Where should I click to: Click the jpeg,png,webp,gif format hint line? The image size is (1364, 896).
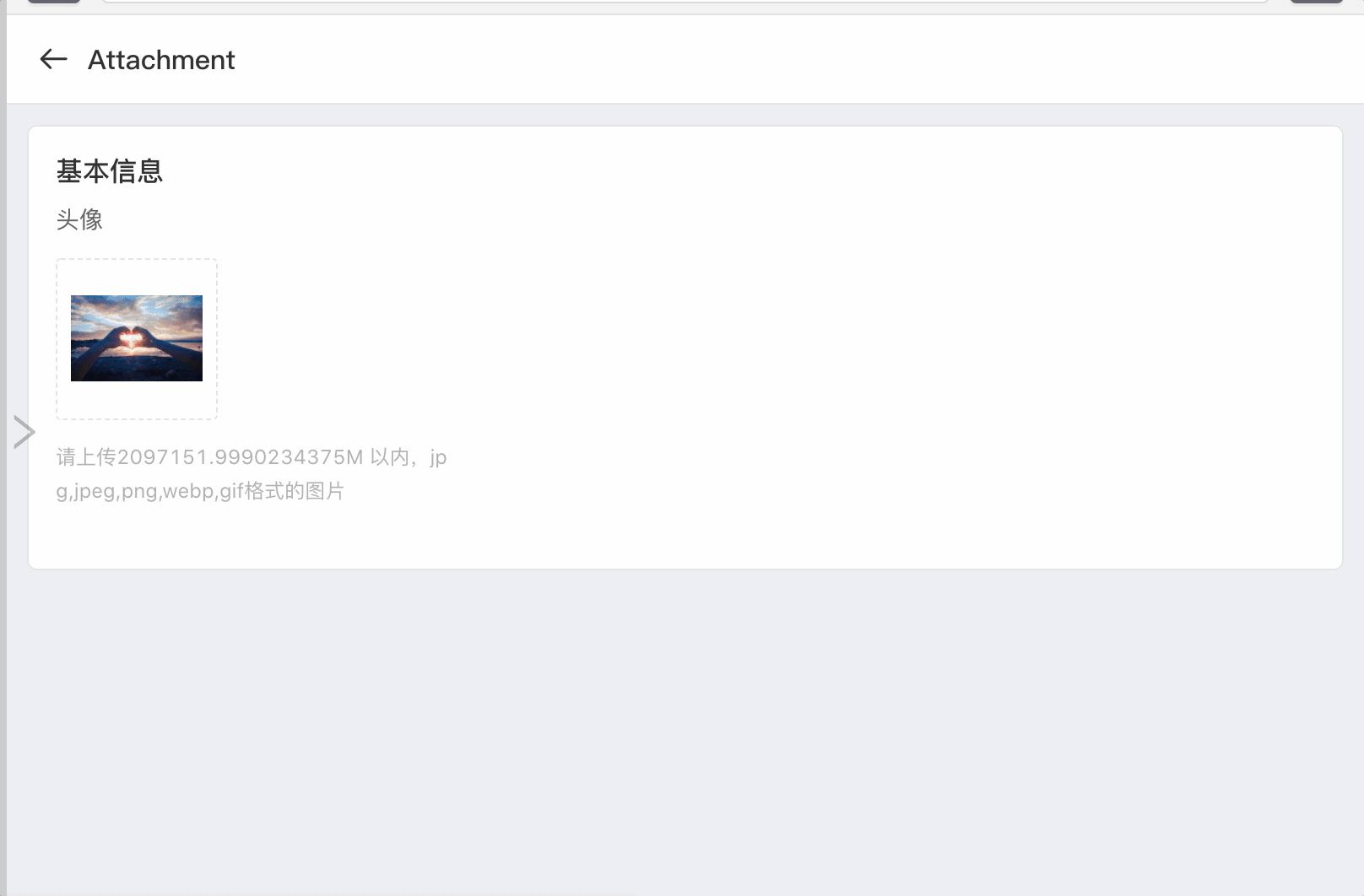200,491
